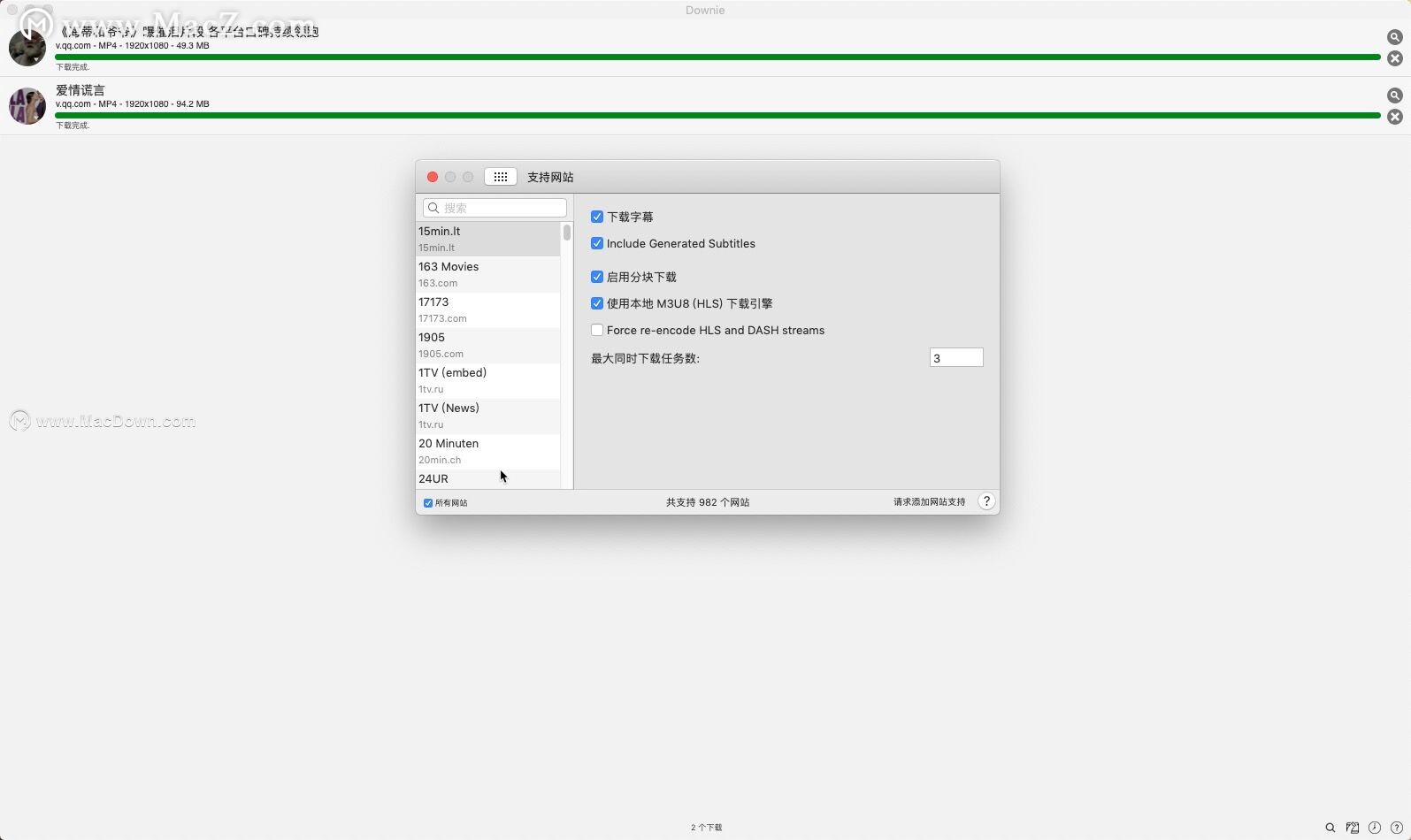The image size is (1411, 840).
Task: Remove the 爱情谎言 download
Action: point(1394,117)
